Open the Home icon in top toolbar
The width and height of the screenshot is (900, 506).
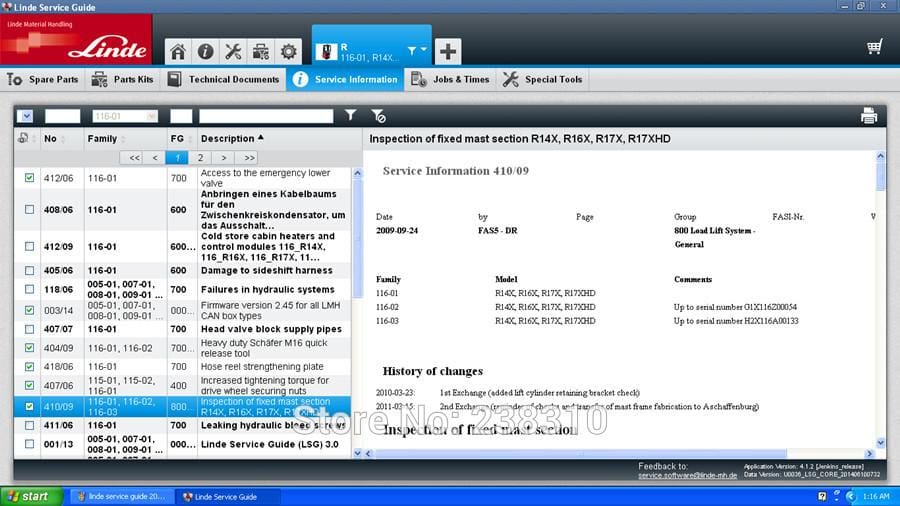click(x=178, y=52)
